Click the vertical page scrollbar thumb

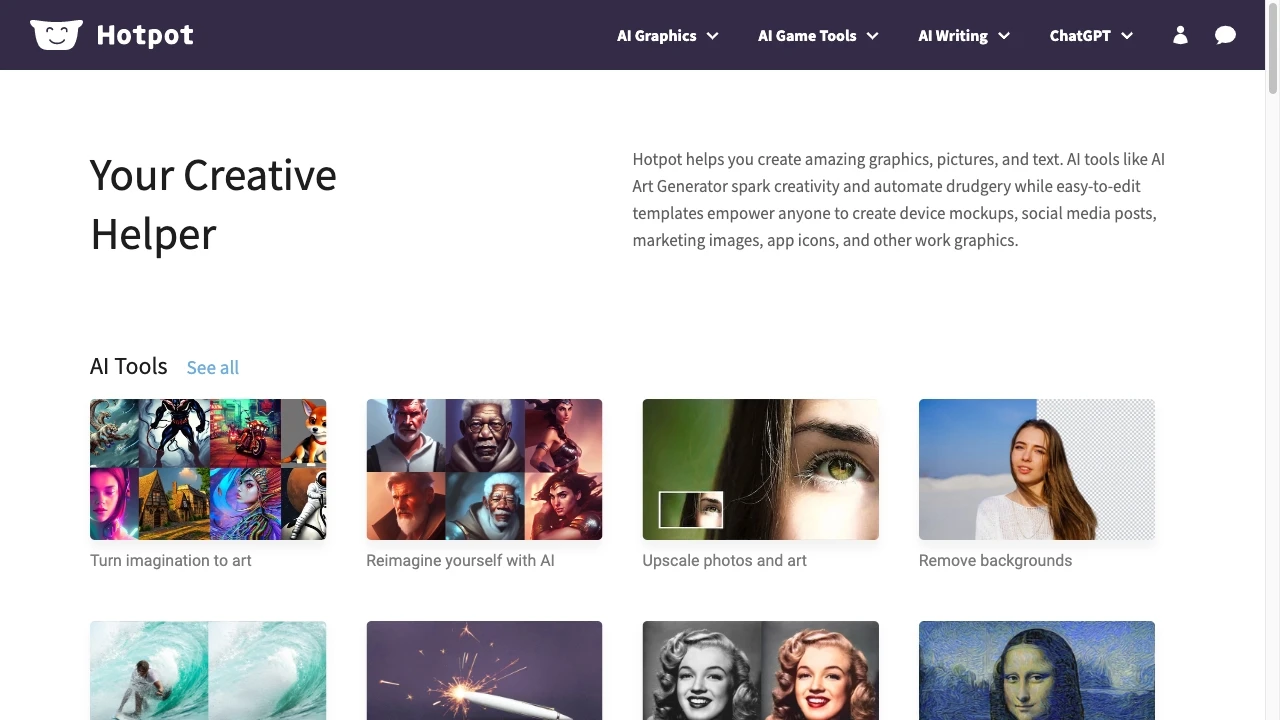[x=1272, y=50]
